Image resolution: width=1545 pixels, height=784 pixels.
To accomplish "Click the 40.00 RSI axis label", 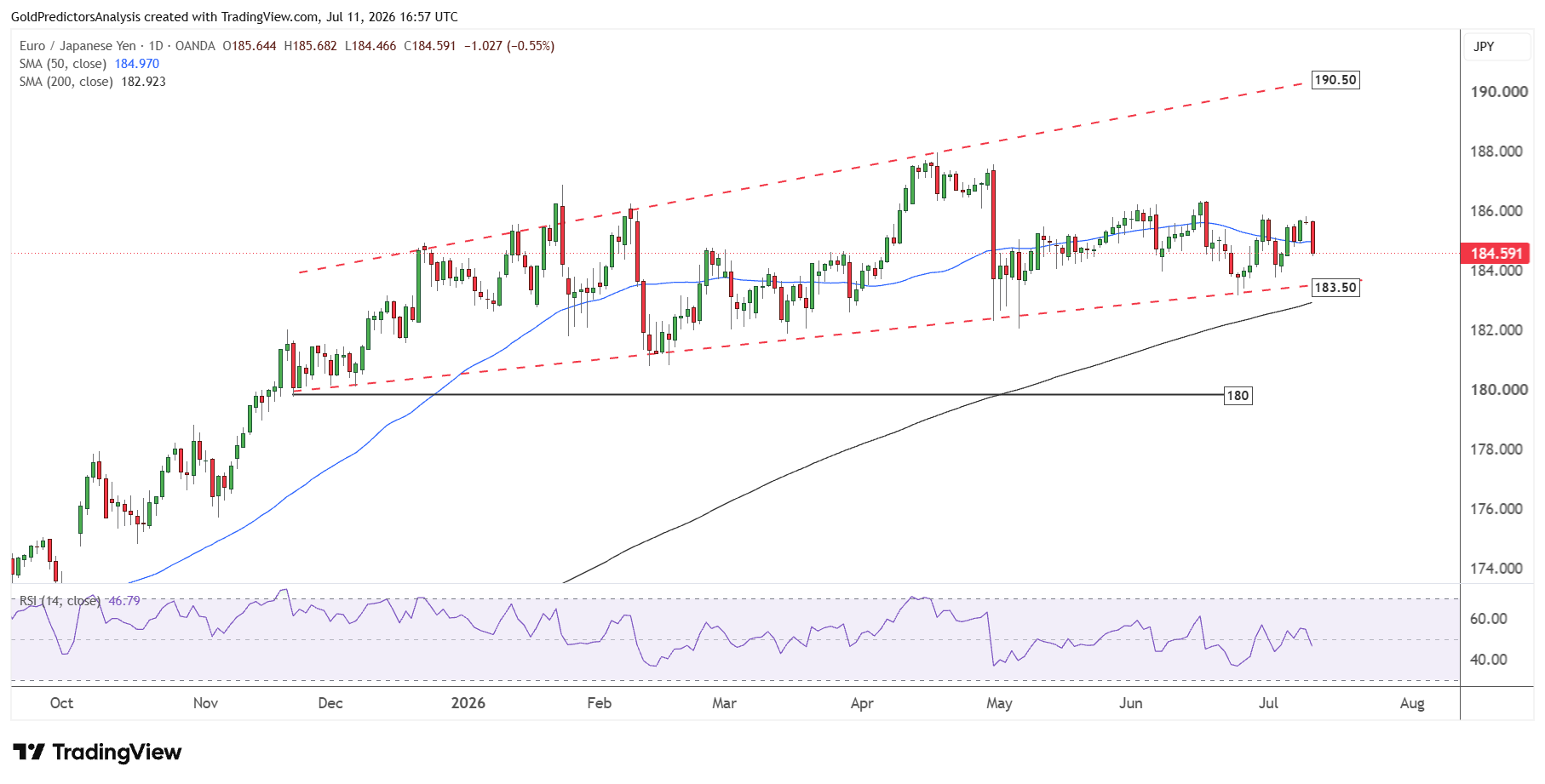I will tap(1489, 660).
